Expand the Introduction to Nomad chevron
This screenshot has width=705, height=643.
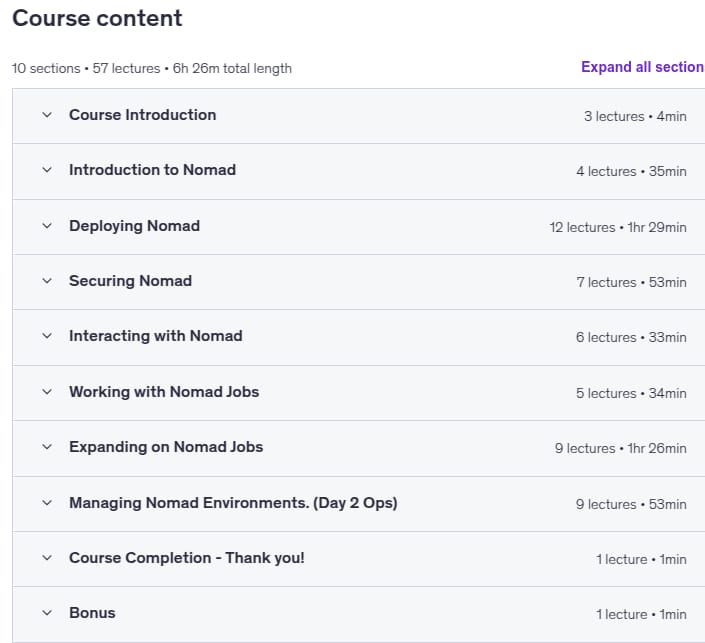(47, 170)
